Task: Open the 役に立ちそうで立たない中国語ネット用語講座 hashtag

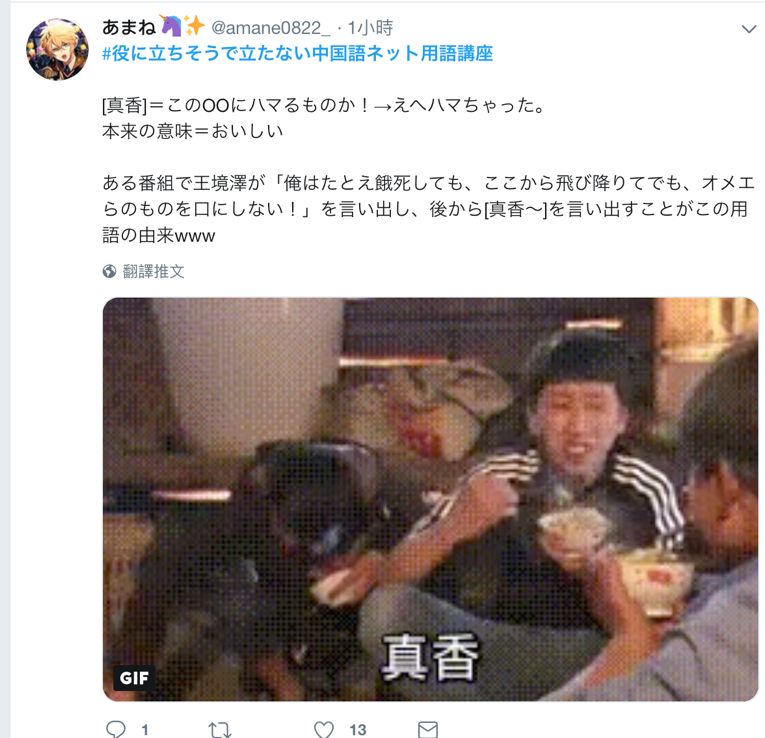Action: (298, 53)
